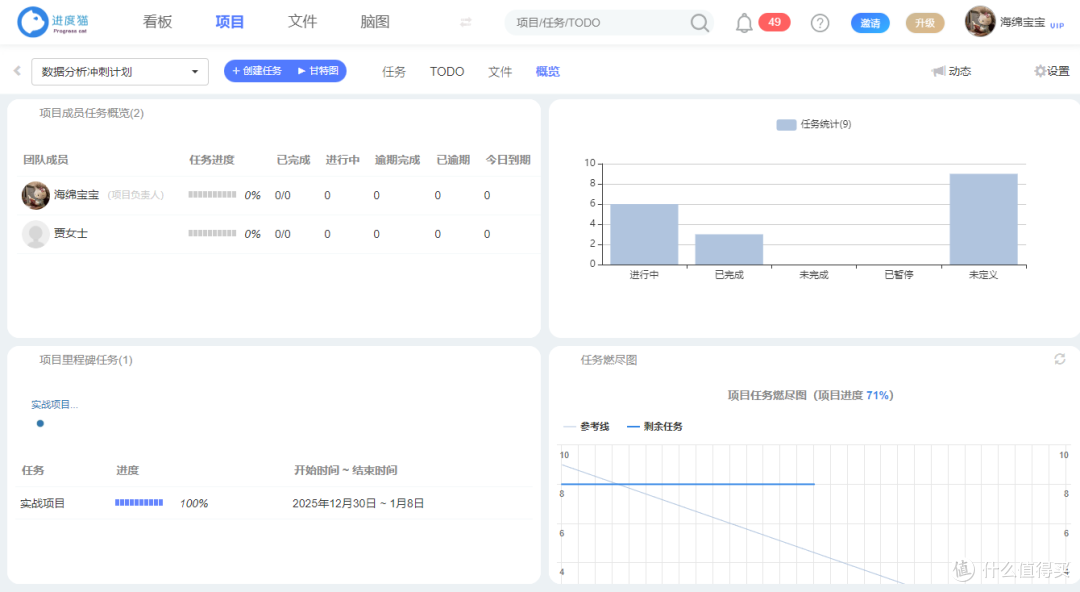
Task: Expand the 数据分析冲刺计划 project dropdown
Action: point(120,72)
